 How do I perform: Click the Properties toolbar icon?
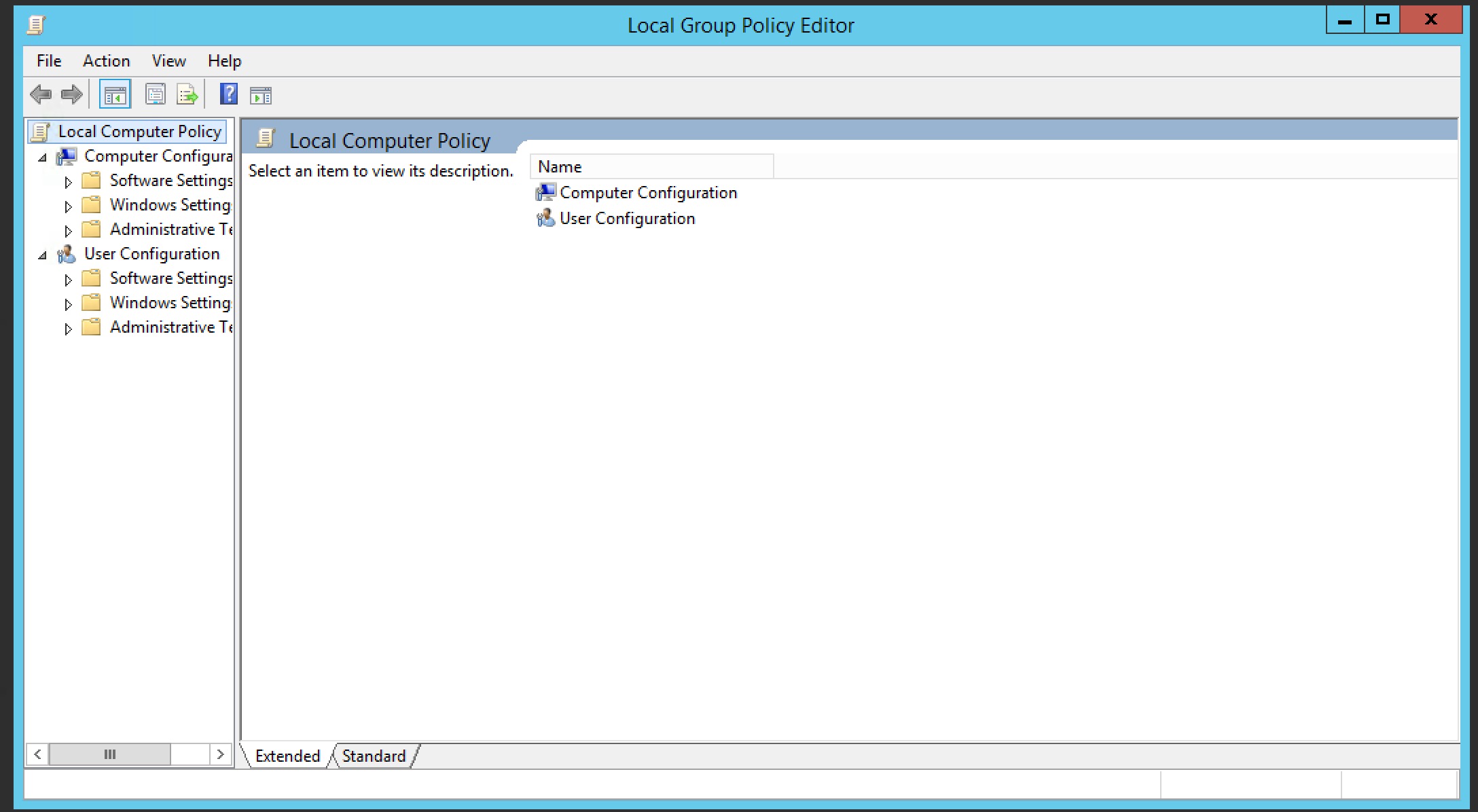tap(156, 94)
